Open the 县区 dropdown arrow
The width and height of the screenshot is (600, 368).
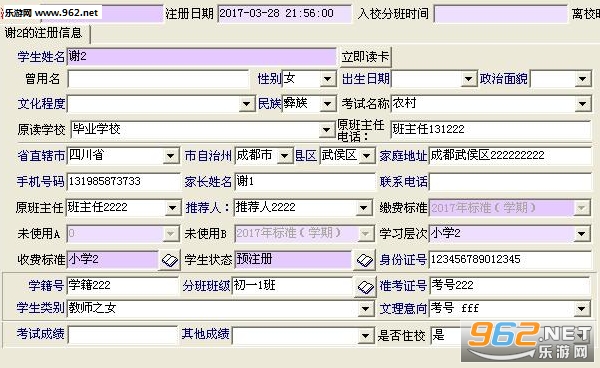point(367,156)
